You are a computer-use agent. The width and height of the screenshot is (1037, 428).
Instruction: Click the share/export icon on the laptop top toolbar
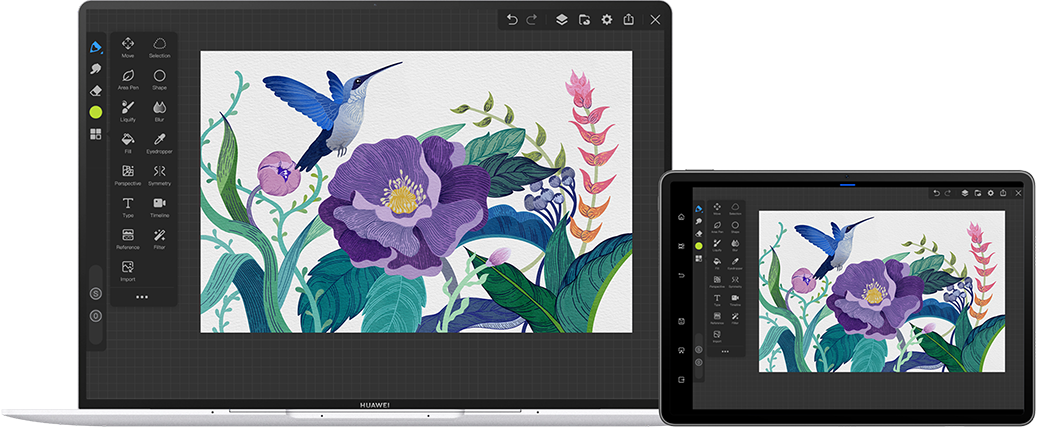629,19
